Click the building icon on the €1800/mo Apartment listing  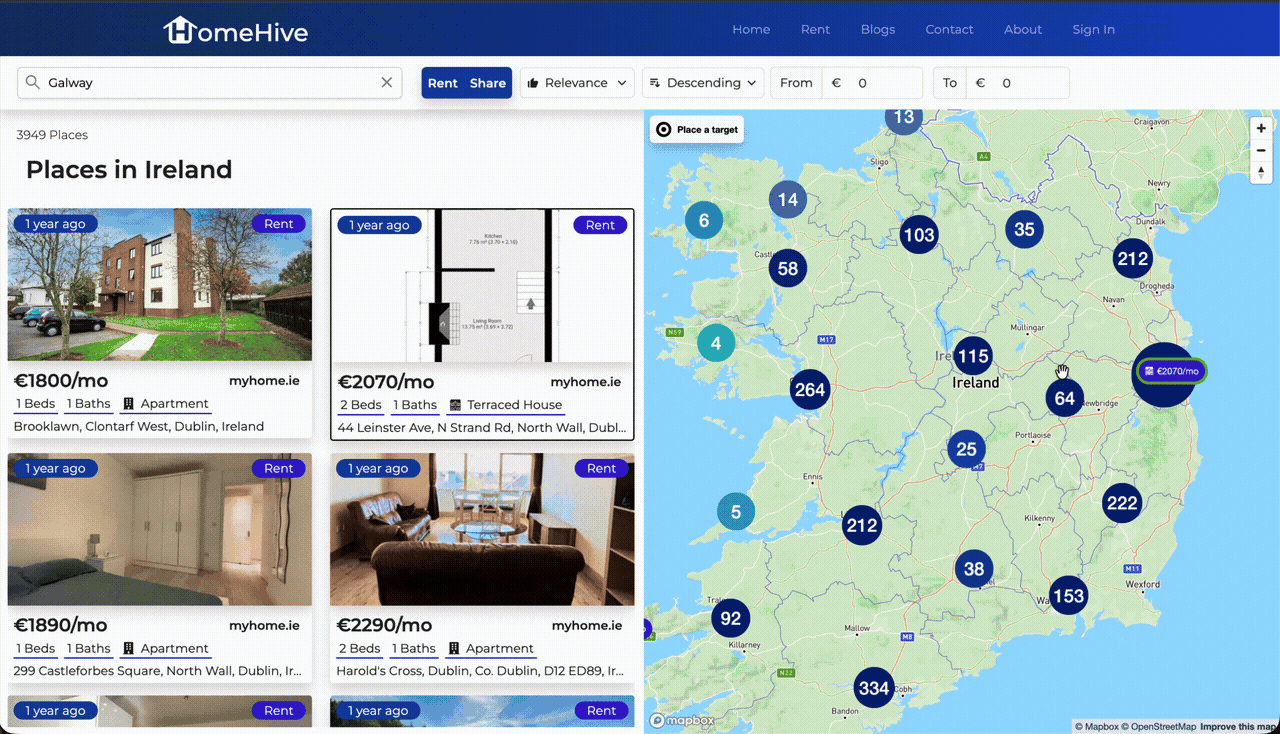(x=128, y=403)
